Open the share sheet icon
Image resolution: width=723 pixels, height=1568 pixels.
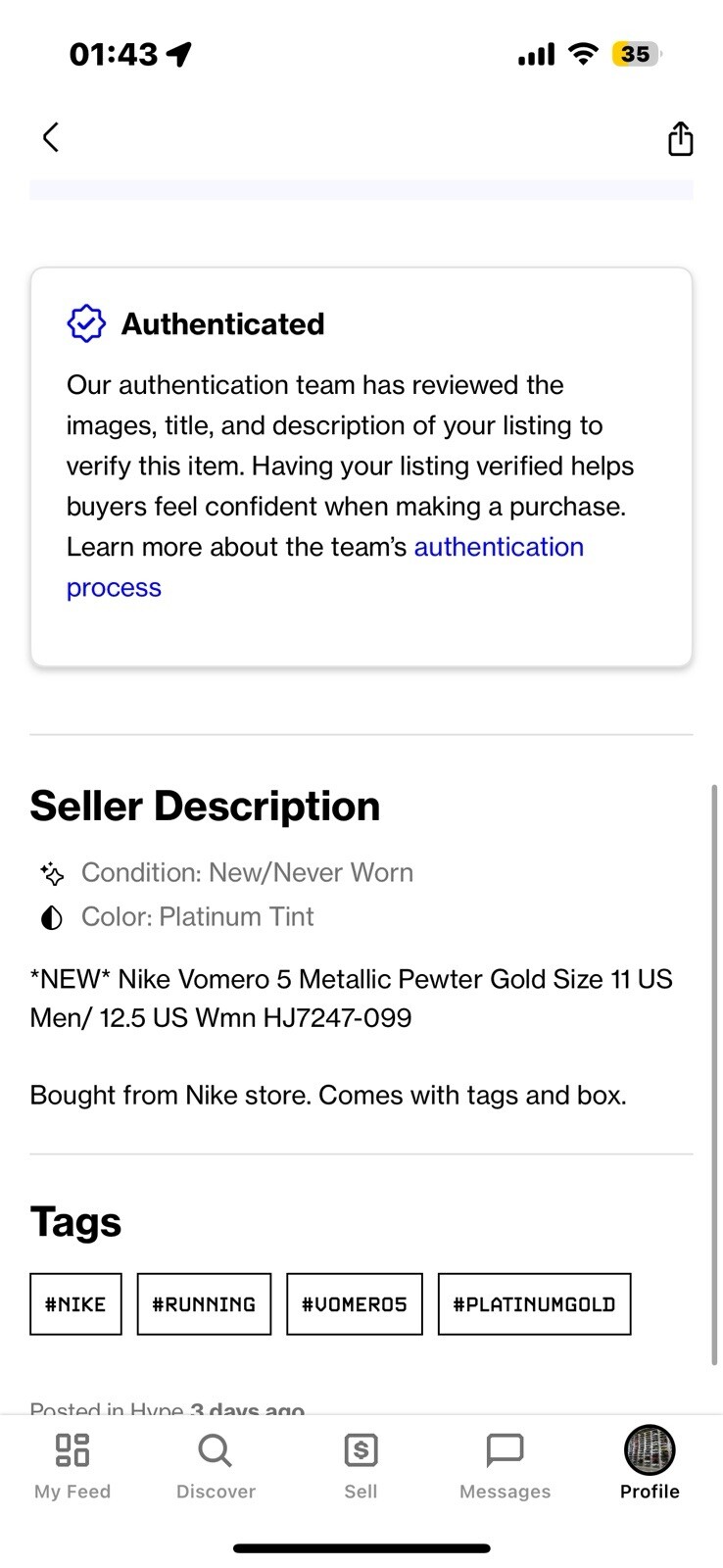coord(680,138)
